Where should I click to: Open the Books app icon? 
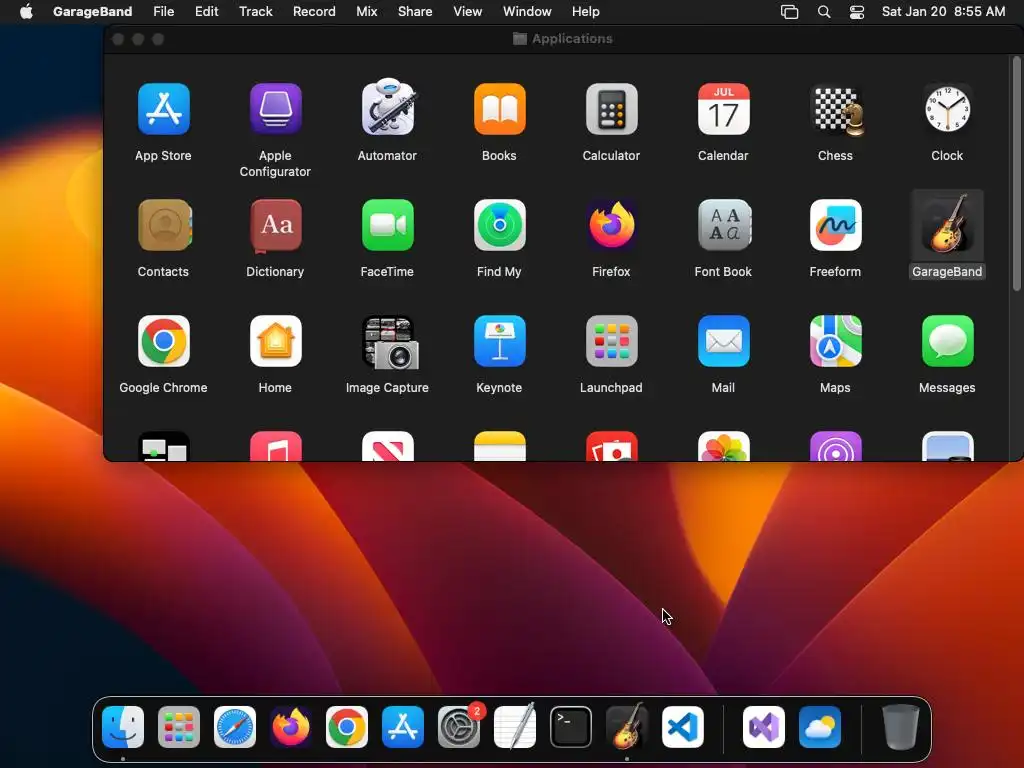(500, 109)
